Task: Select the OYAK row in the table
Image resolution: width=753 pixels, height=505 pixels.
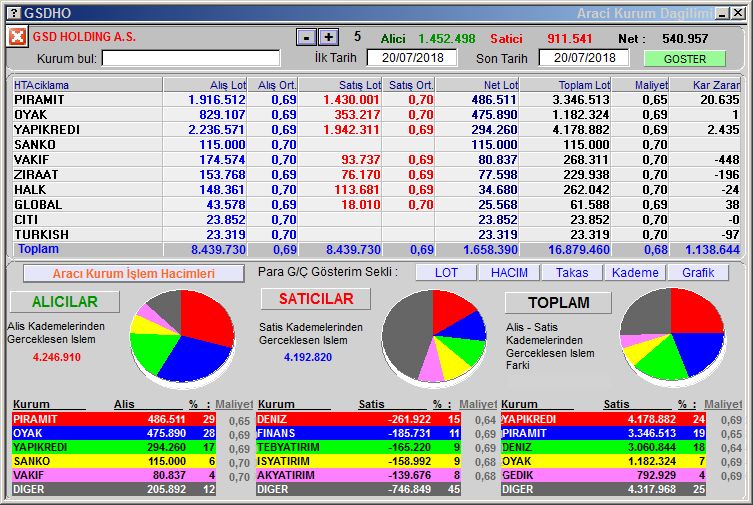Action: coord(376,115)
